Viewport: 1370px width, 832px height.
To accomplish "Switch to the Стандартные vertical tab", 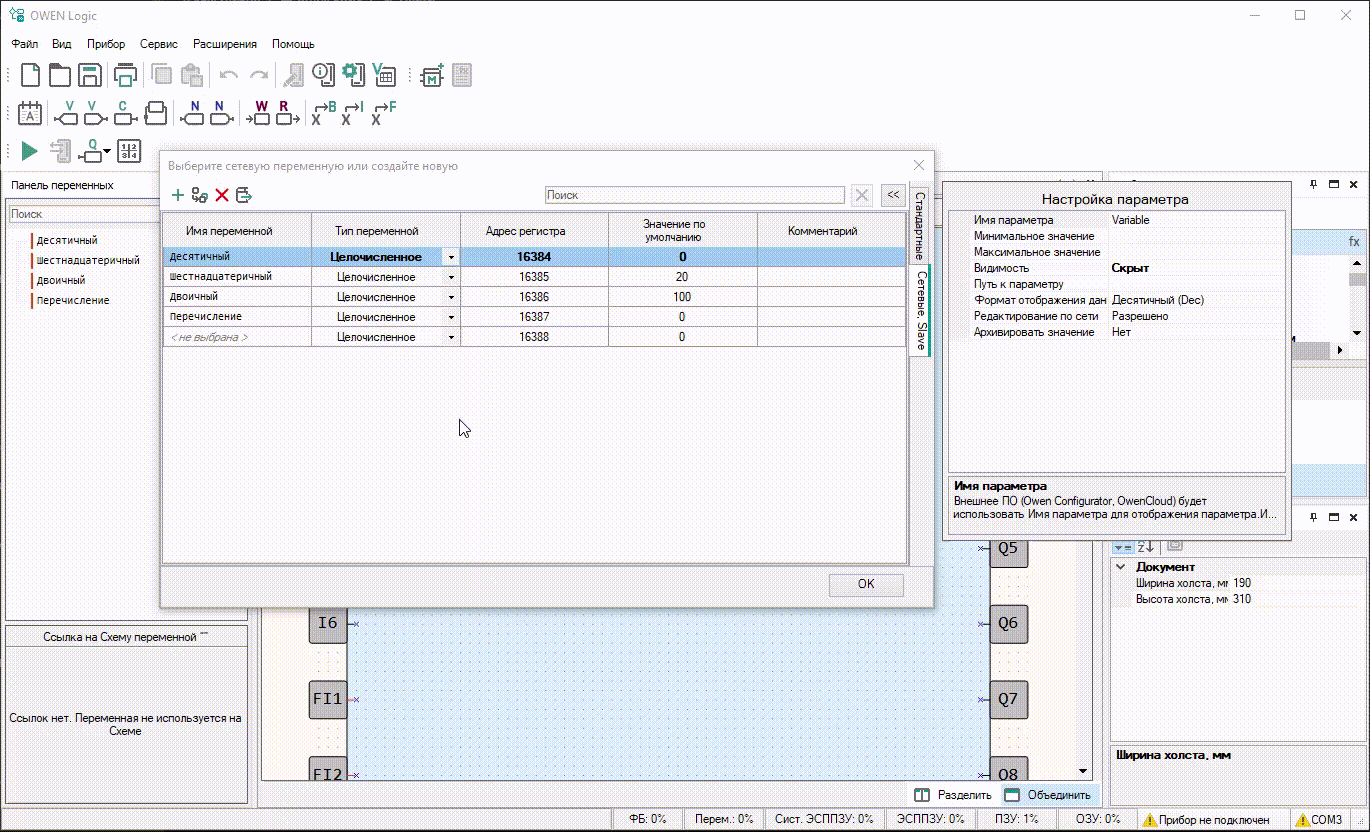I will click(920, 225).
